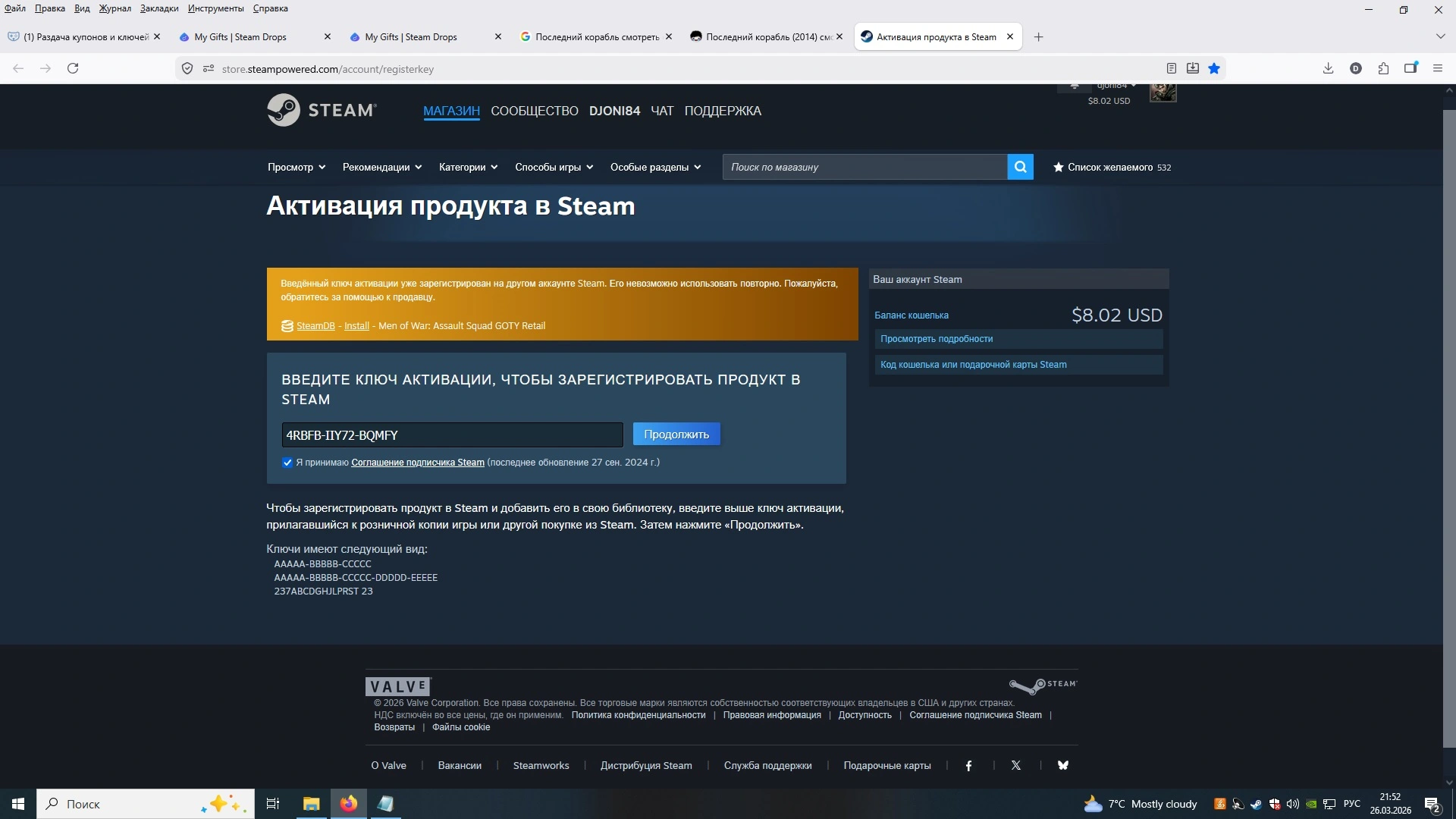Open the Windows notification center
1456x819 pixels.
click(1432, 804)
